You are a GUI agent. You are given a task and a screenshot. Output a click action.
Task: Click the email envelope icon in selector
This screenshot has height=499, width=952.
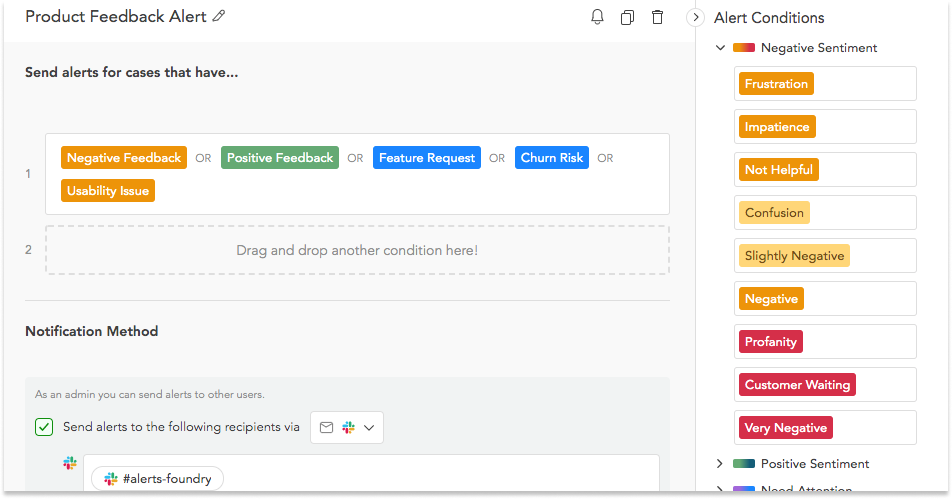coord(327,427)
